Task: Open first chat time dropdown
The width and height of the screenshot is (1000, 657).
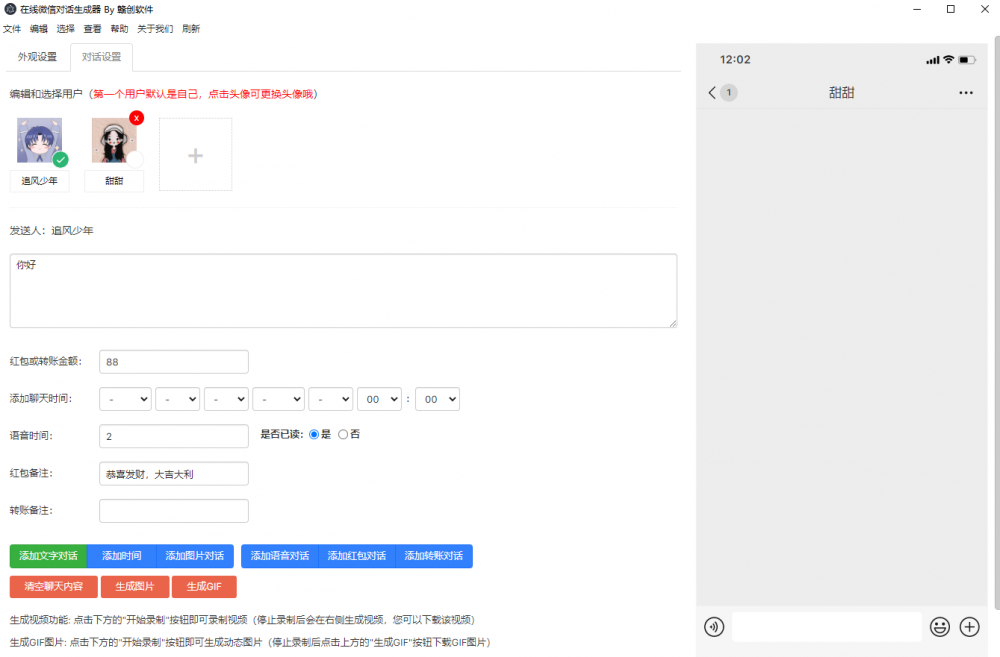Action: (126, 399)
